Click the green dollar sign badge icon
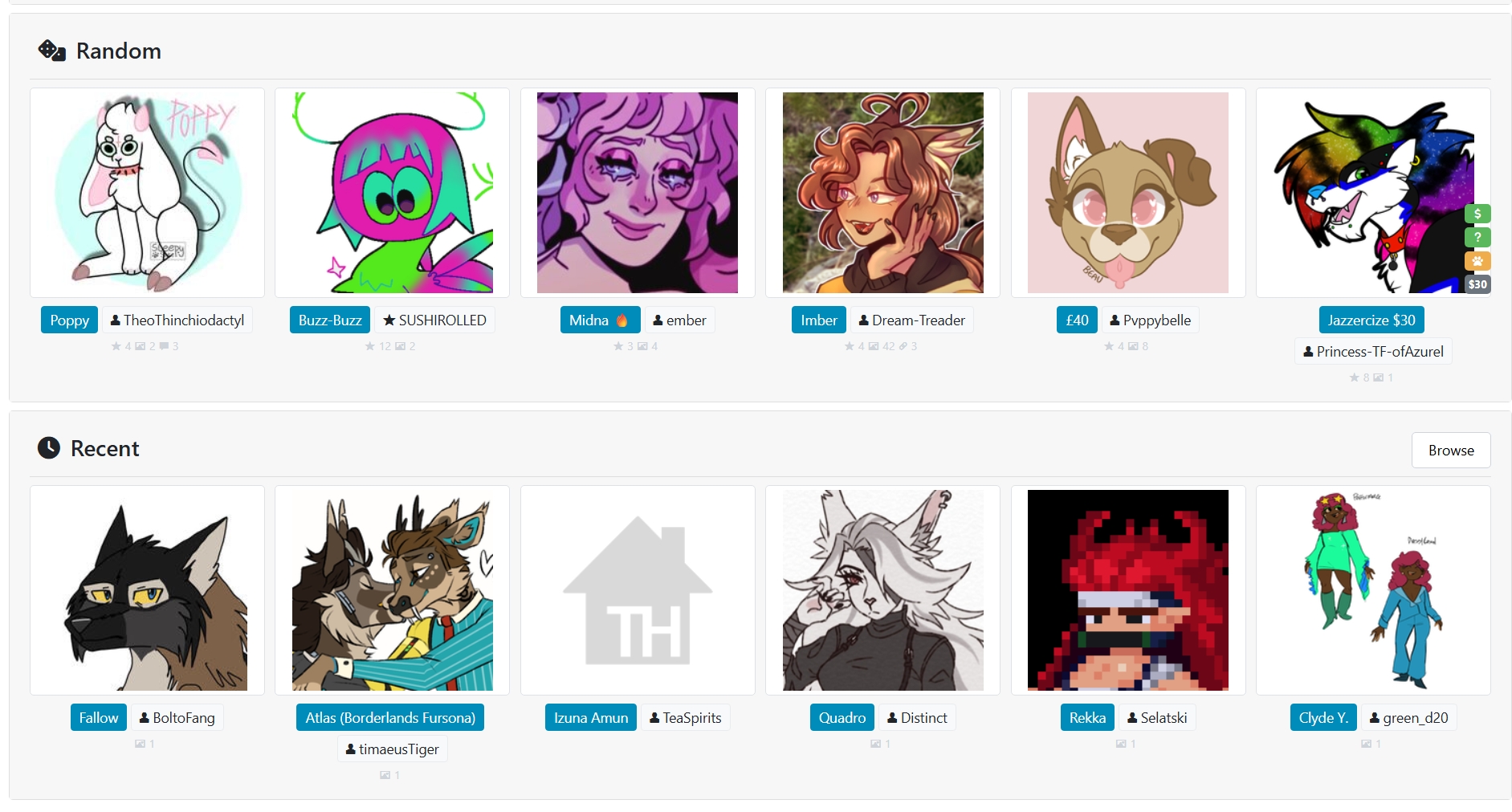This screenshot has height=812, width=1512. pos(1477,214)
